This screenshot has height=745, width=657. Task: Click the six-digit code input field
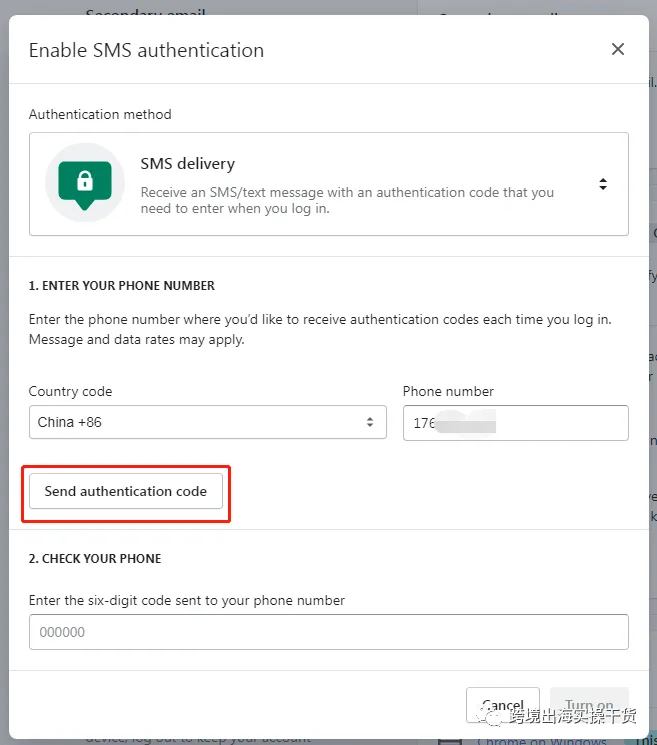[x=329, y=632]
